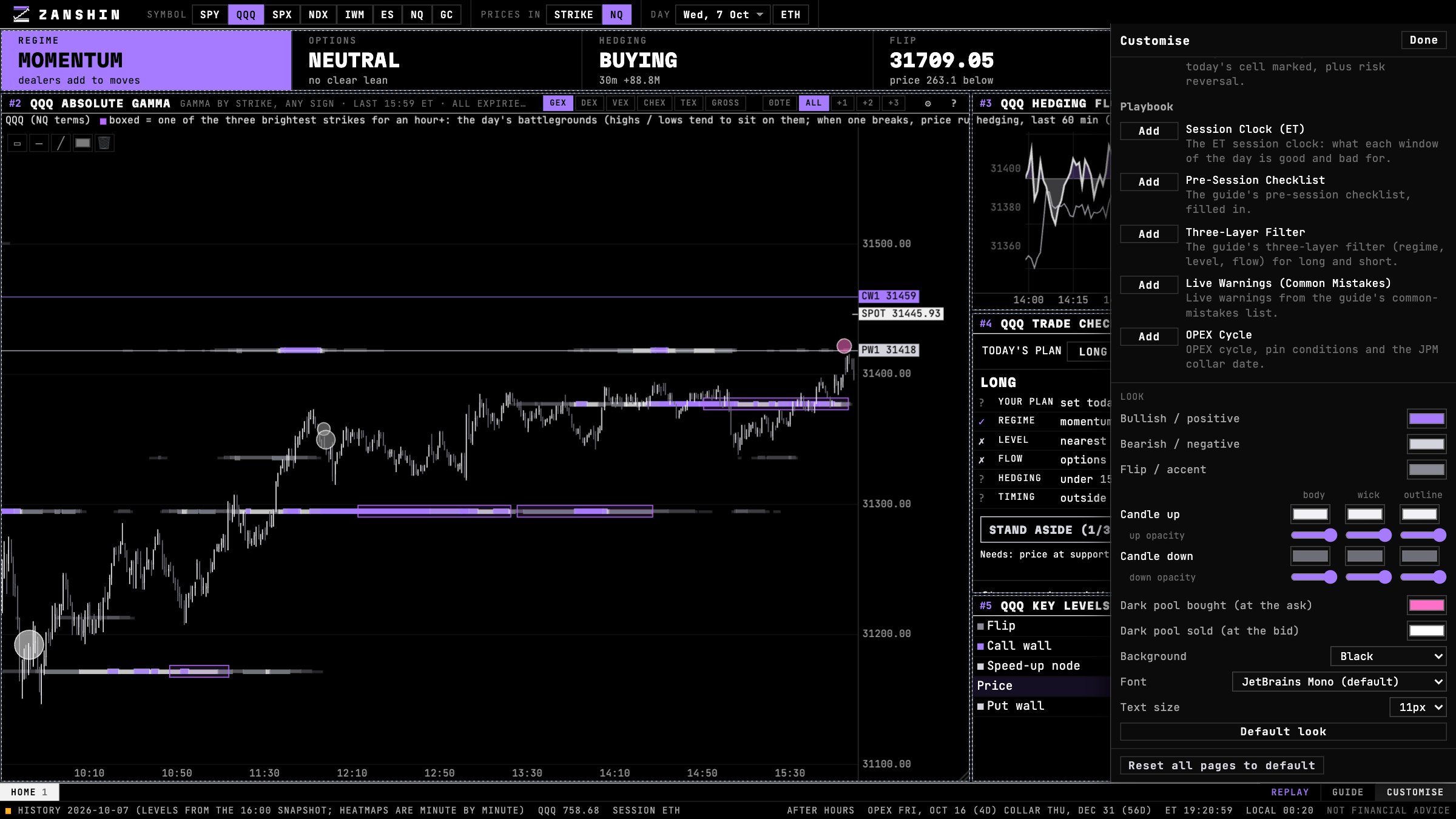Open the REPLAY tab in bottom bar
The width and height of the screenshot is (1456, 819).
click(x=1290, y=792)
